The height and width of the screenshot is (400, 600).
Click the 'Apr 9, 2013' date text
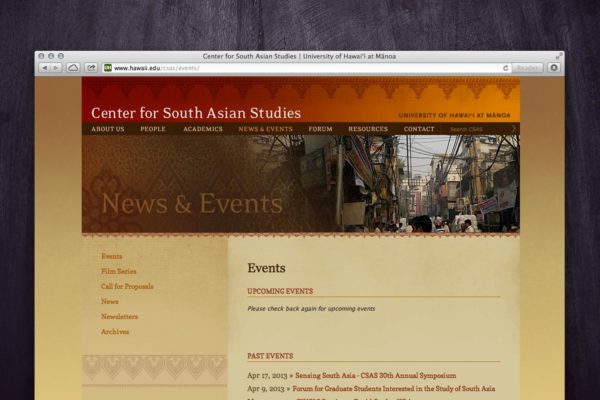[x=266, y=389]
